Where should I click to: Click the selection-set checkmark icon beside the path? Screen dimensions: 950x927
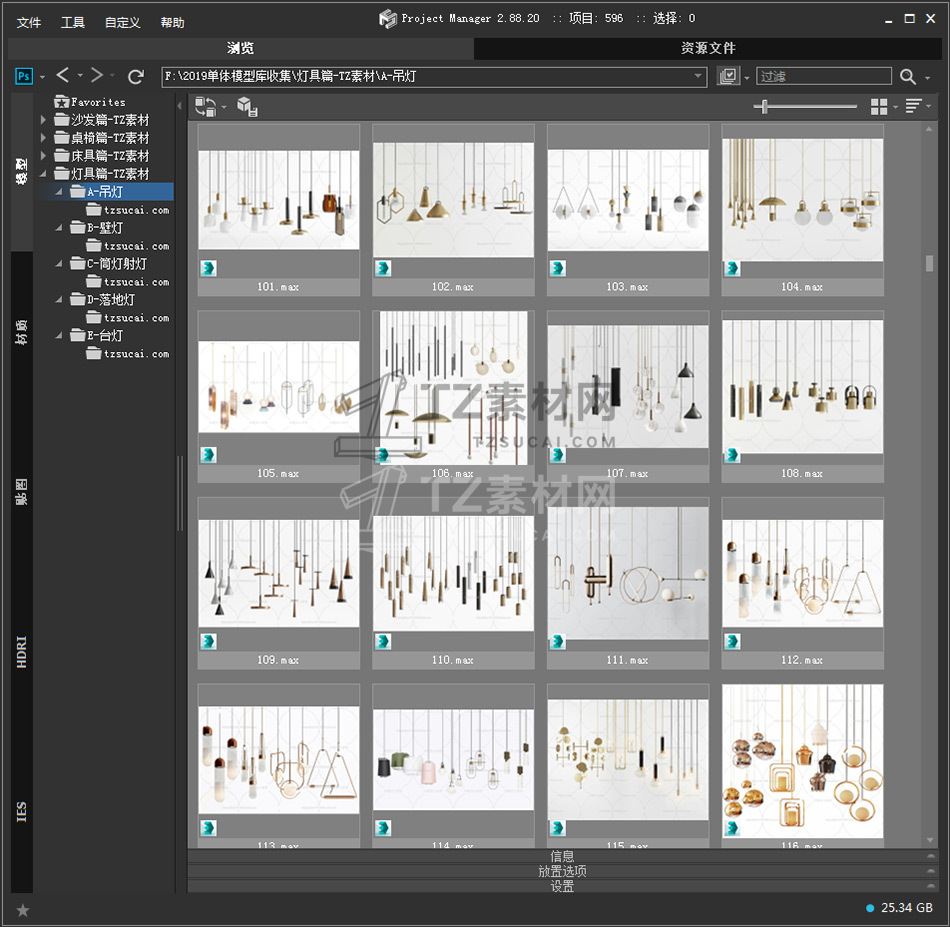pyautogui.click(x=729, y=76)
